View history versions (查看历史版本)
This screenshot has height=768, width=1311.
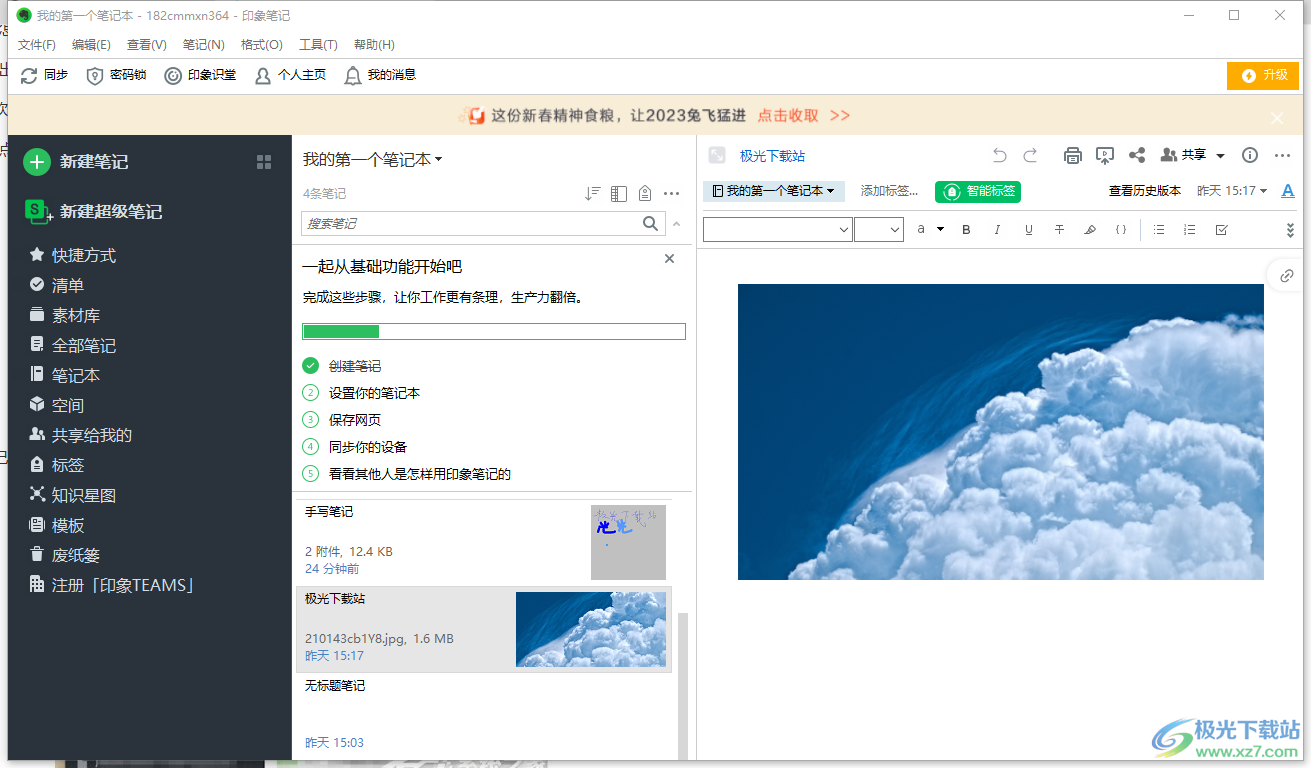pos(1145,191)
